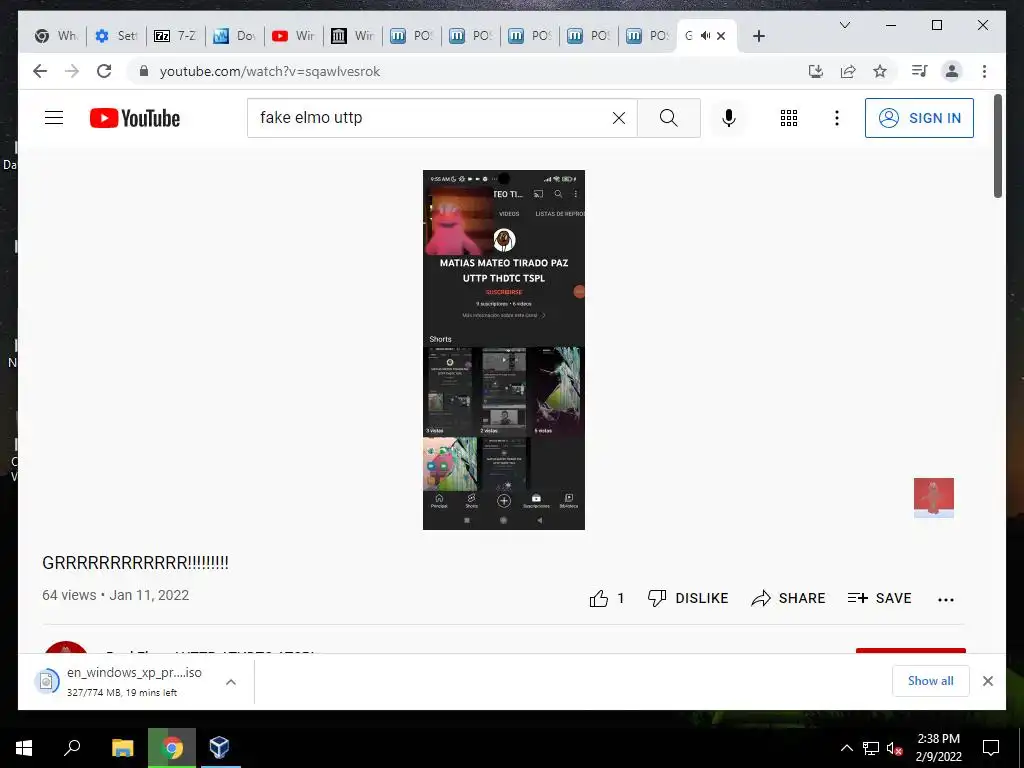This screenshot has height=768, width=1024.
Task: Open the taskbar clock and date
Action: 938,748
